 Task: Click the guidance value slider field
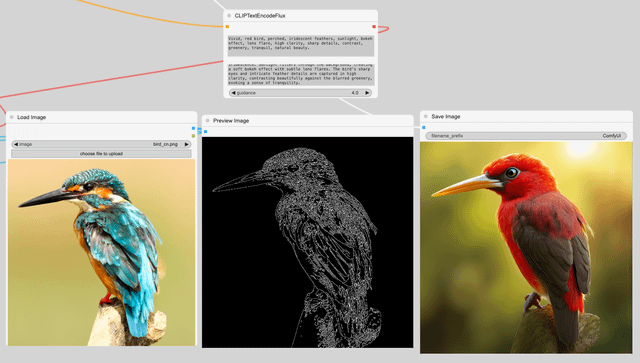click(300, 93)
